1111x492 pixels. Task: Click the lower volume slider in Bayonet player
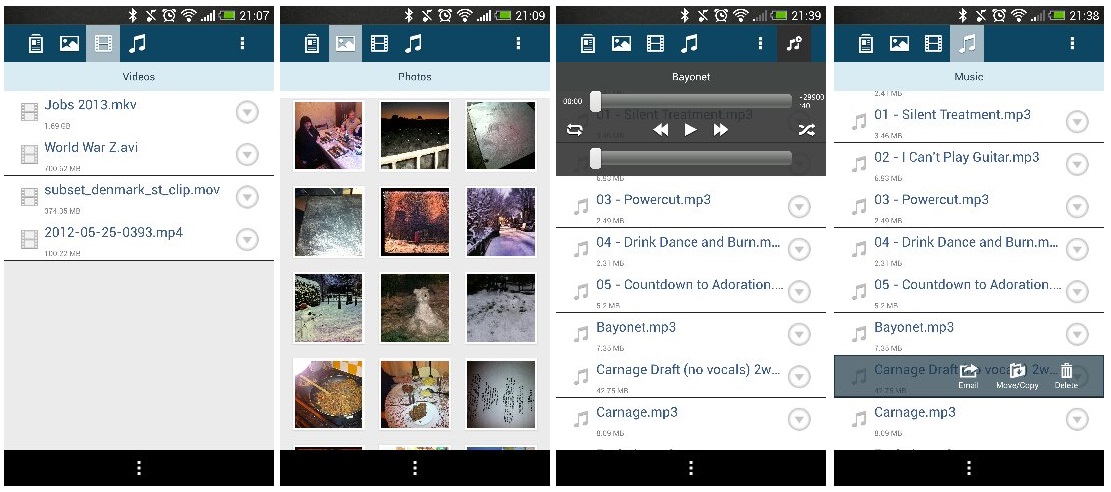tap(691, 158)
